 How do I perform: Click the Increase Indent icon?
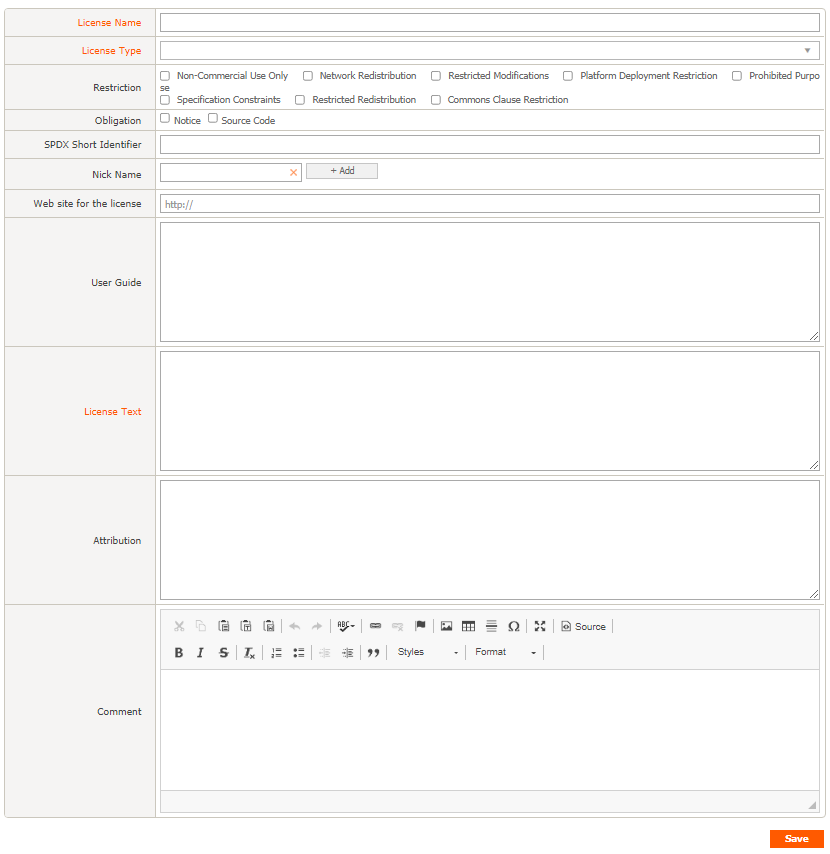point(347,652)
